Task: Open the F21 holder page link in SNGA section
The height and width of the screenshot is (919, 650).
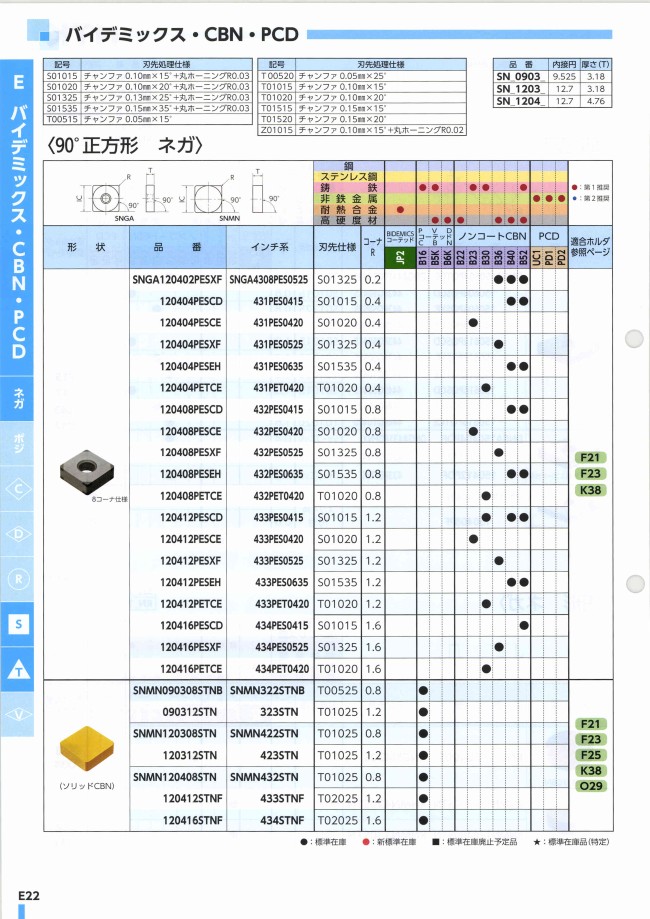Action: [x=588, y=457]
